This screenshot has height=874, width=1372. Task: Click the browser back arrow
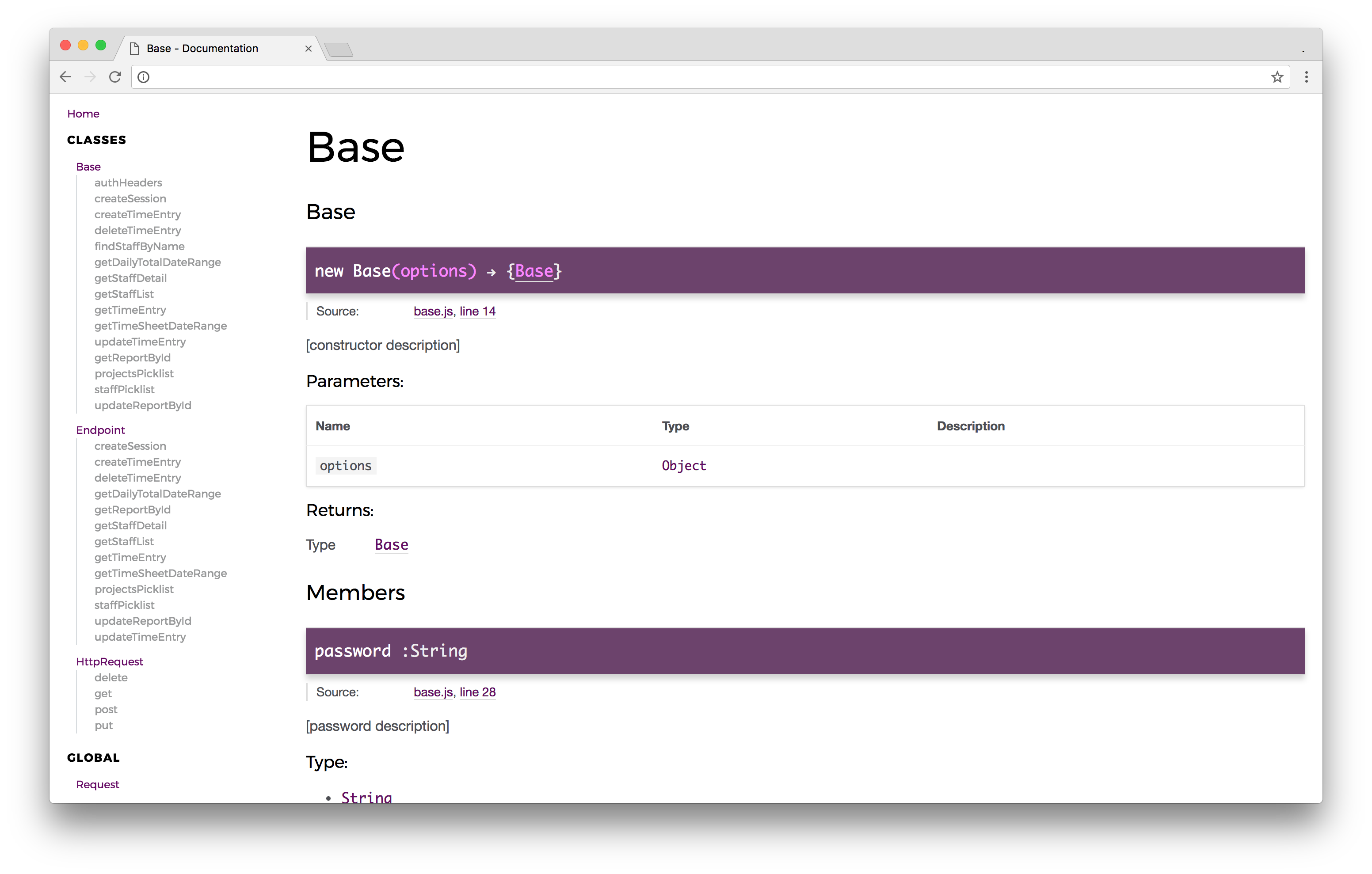tap(65, 77)
